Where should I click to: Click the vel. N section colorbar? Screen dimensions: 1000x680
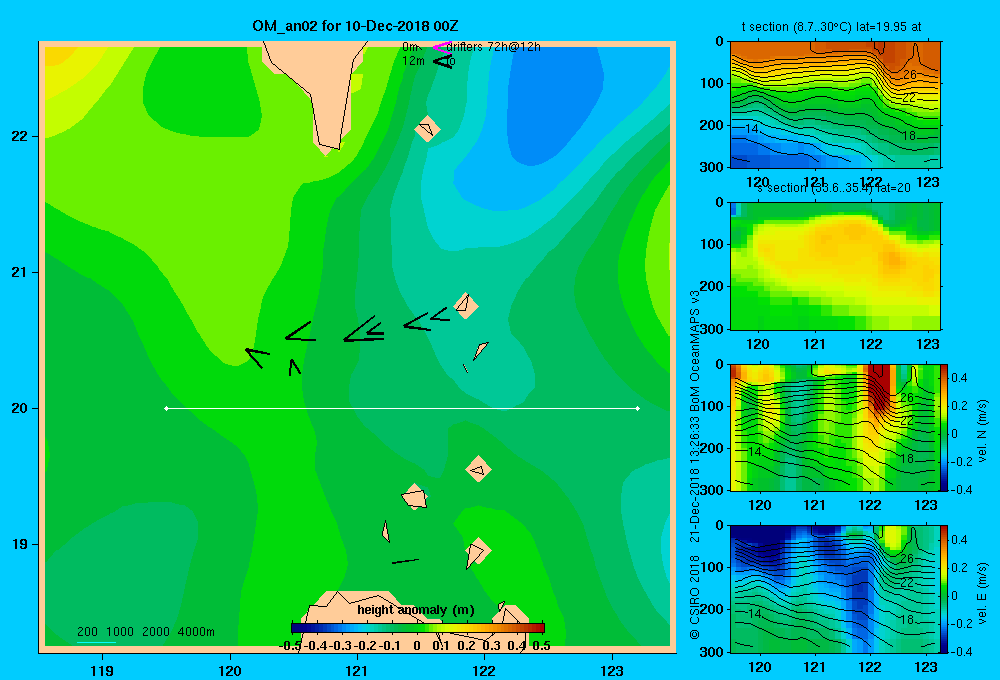pos(944,427)
